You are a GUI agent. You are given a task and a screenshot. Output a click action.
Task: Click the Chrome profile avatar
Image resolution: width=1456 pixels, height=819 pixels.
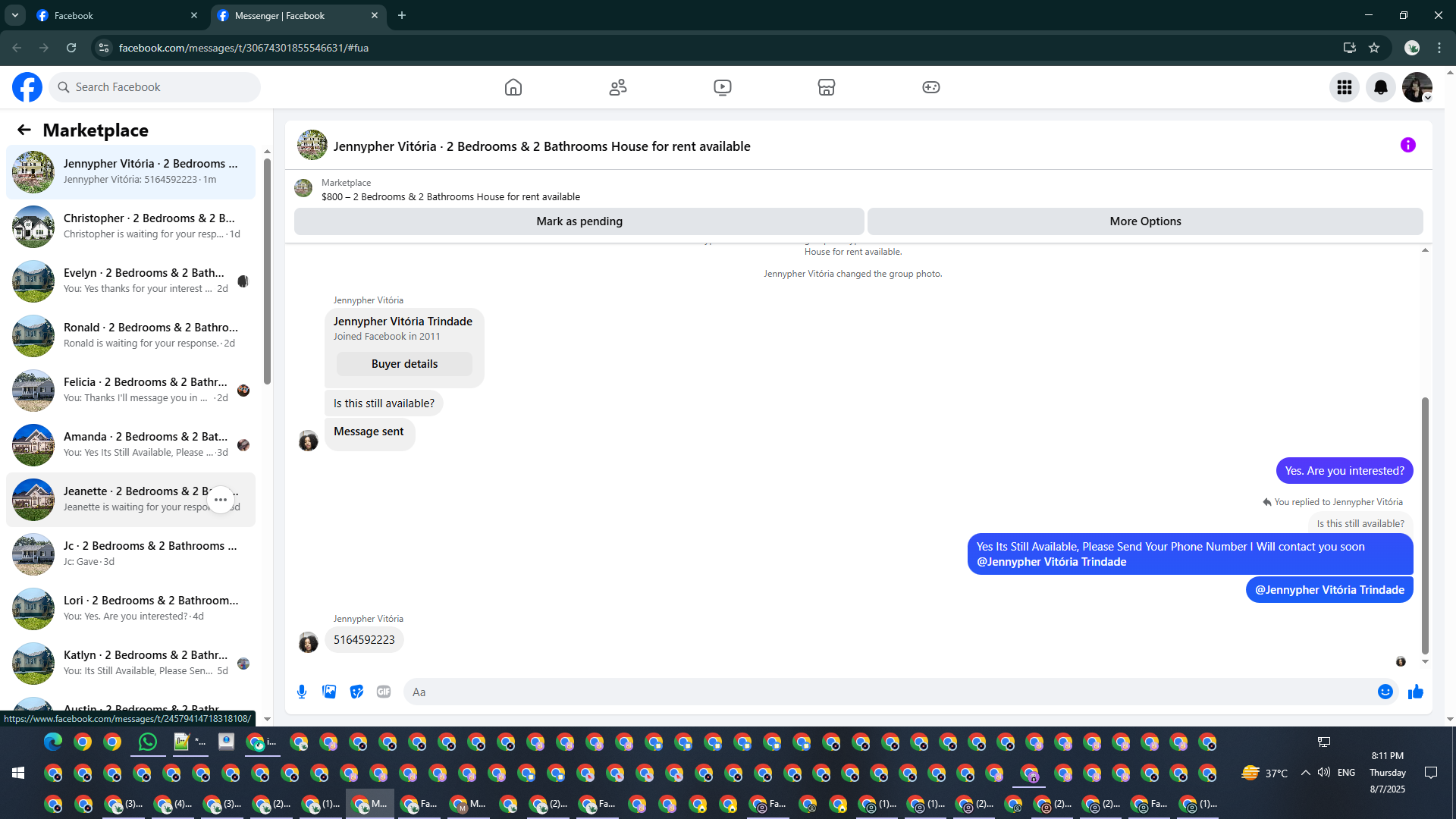[1412, 48]
